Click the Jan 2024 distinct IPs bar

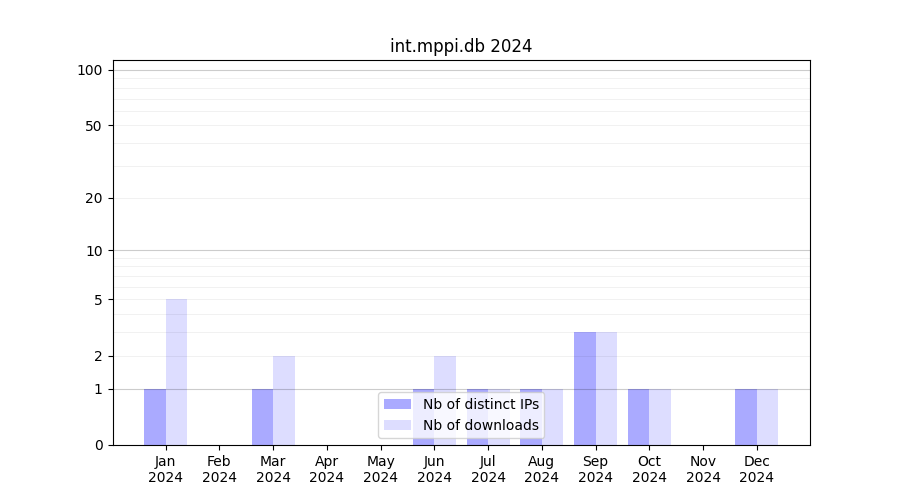click(x=155, y=417)
